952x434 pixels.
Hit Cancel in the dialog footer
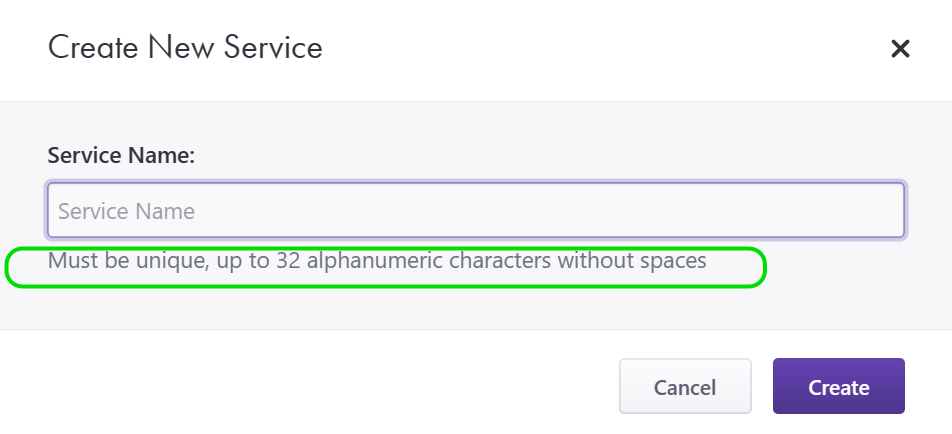pyautogui.click(x=685, y=387)
